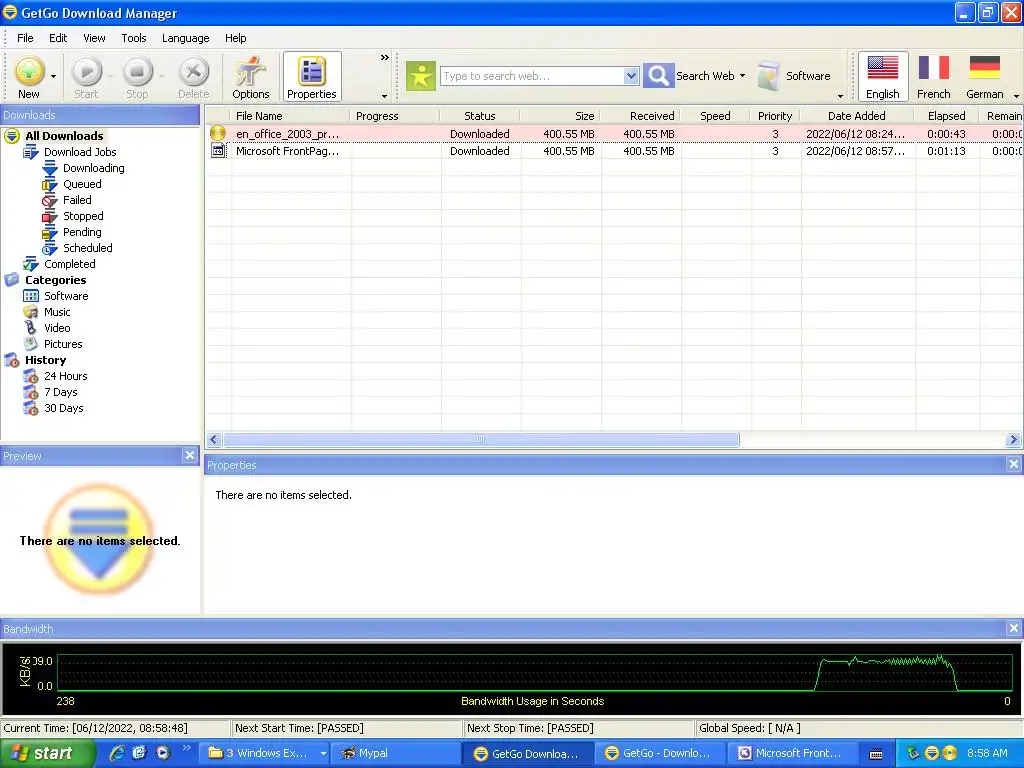Image resolution: width=1024 pixels, height=768 pixels.
Task: Toggle the Properties toolbar button
Action: tap(312, 77)
